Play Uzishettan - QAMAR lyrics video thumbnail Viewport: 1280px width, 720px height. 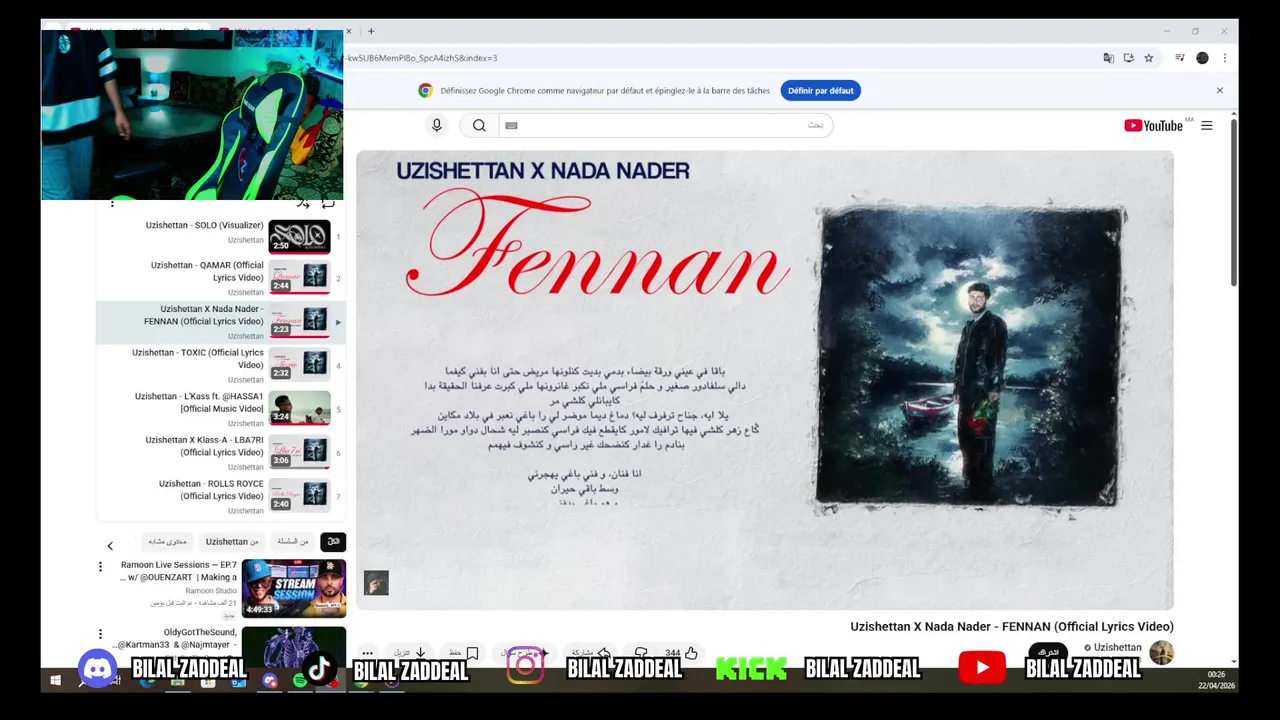[x=299, y=277]
